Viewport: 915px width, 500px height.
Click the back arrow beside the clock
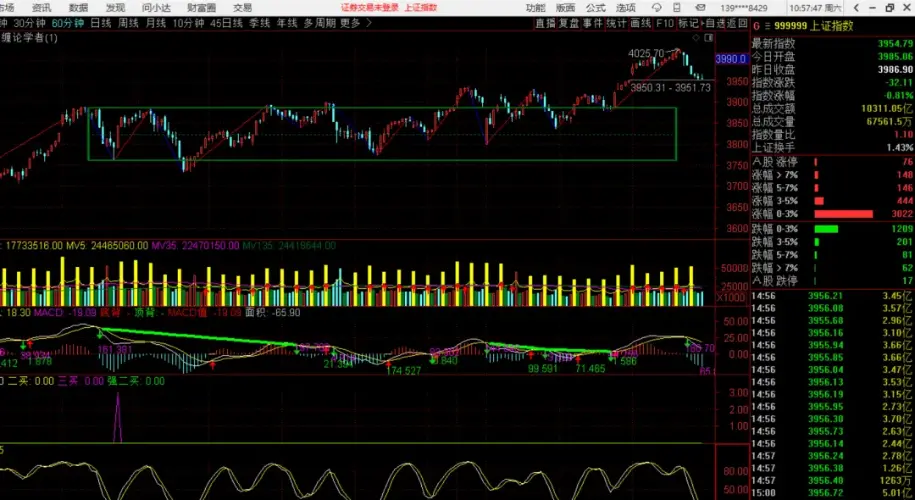point(856,8)
